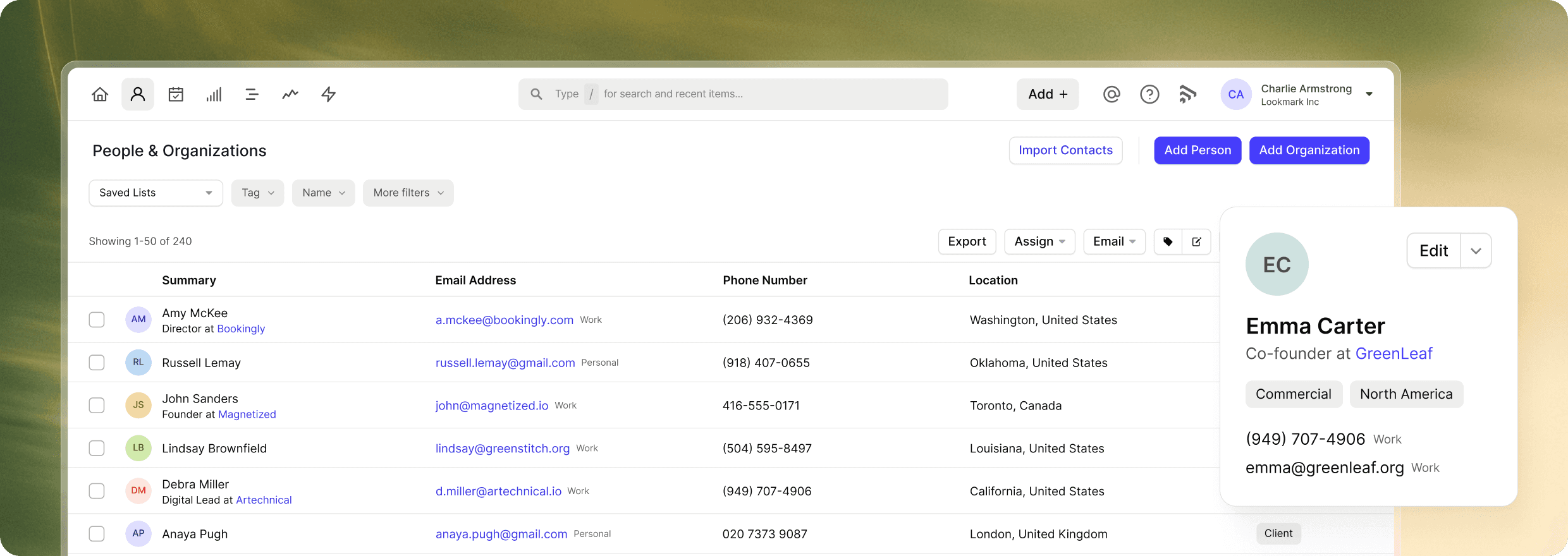Tick the checkbox next to Debra Miller
The width and height of the screenshot is (1568, 556).
pos(97,491)
